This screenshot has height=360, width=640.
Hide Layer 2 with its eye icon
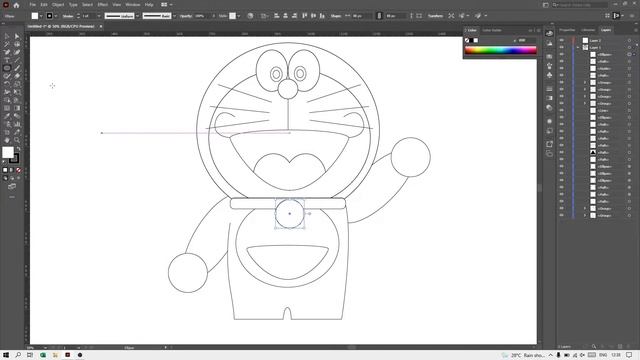562,40
